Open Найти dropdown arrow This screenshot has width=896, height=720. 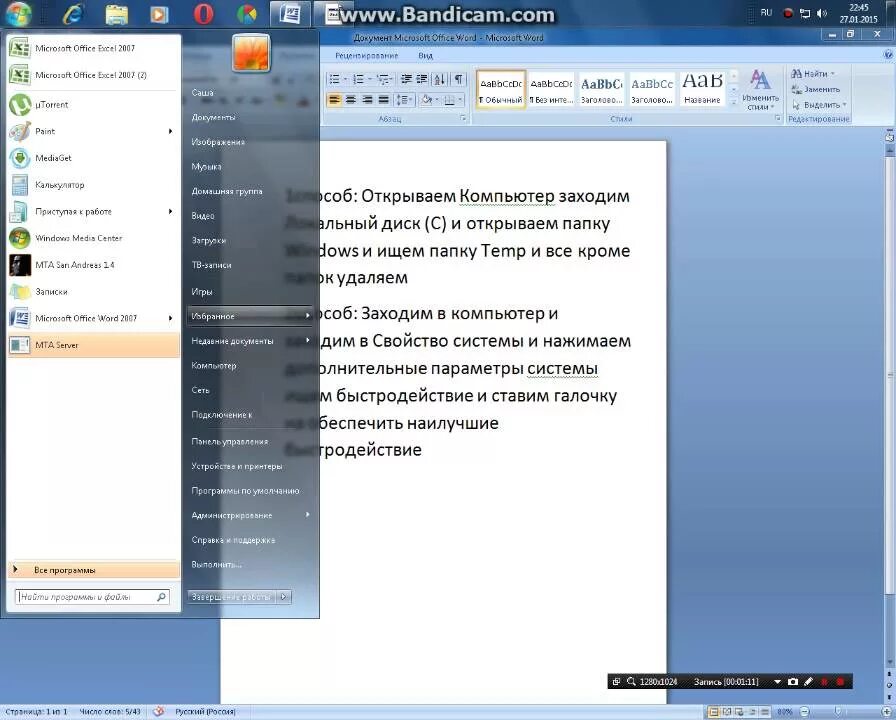833,74
